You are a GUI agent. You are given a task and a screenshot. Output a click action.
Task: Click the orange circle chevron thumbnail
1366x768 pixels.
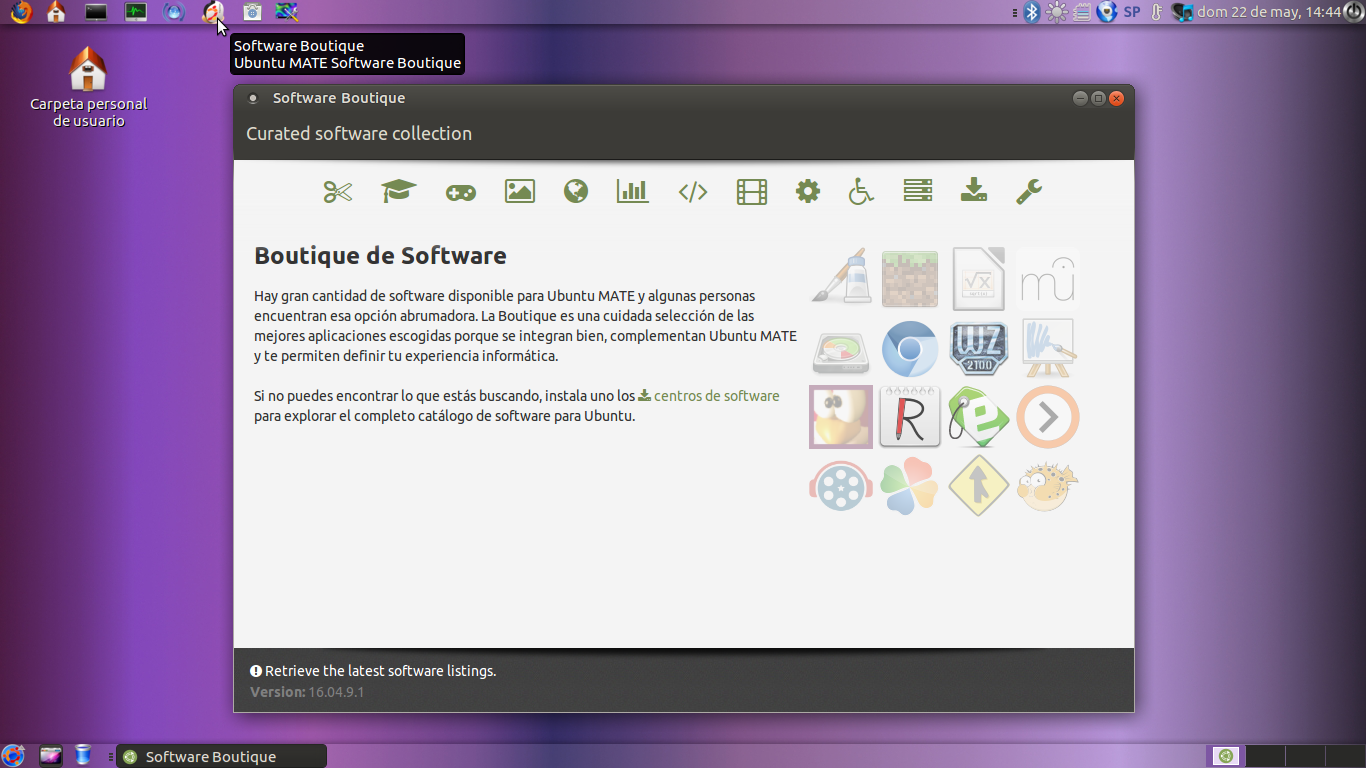tap(1048, 416)
